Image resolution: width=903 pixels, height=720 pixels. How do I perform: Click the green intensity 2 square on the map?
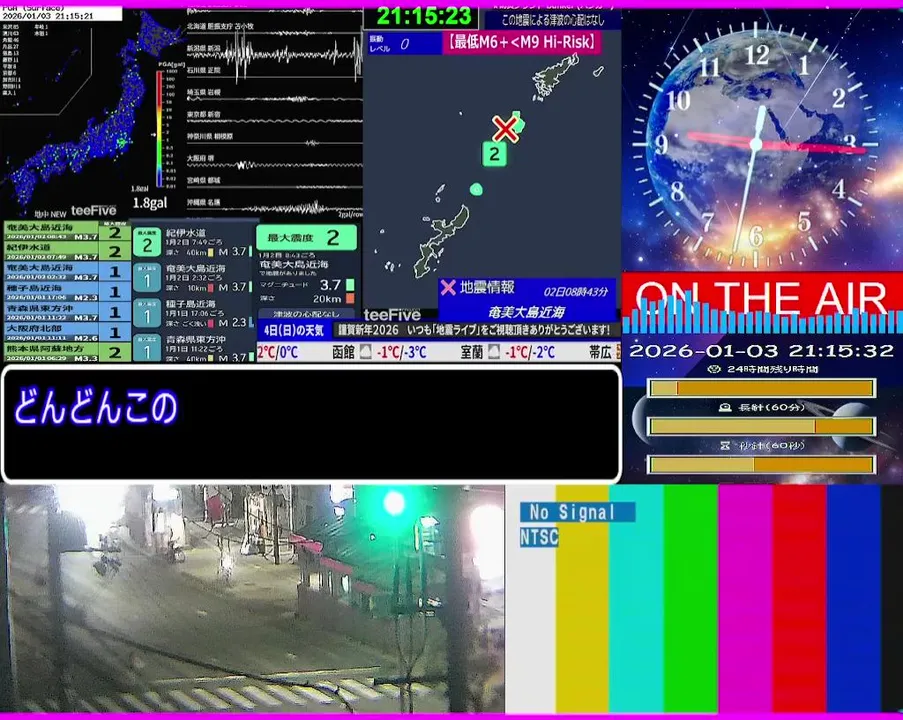point(494,154)
